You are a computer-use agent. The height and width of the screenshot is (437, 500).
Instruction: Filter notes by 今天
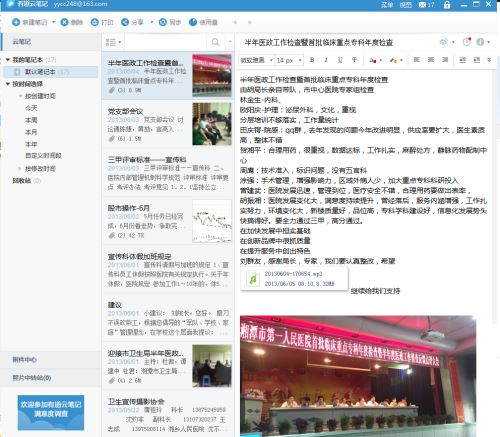point(31,108)
